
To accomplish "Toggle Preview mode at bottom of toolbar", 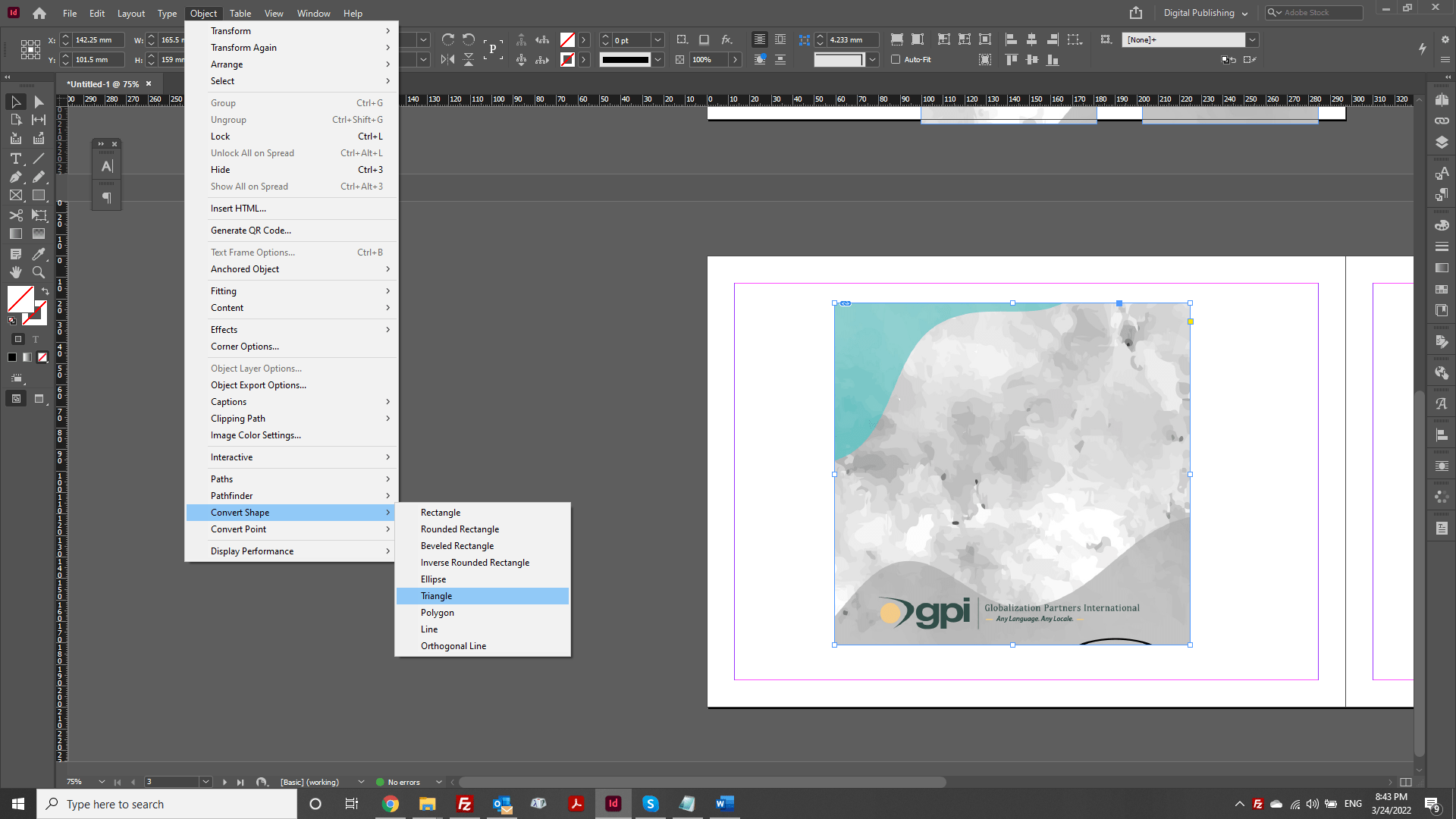I will (39, 398).
